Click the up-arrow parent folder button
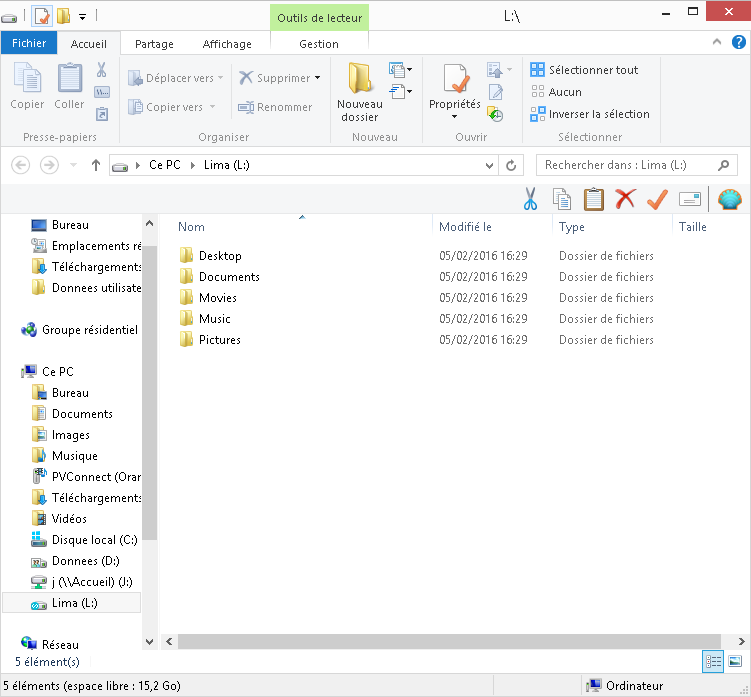751x697 pixels. [x=96, y=165]
